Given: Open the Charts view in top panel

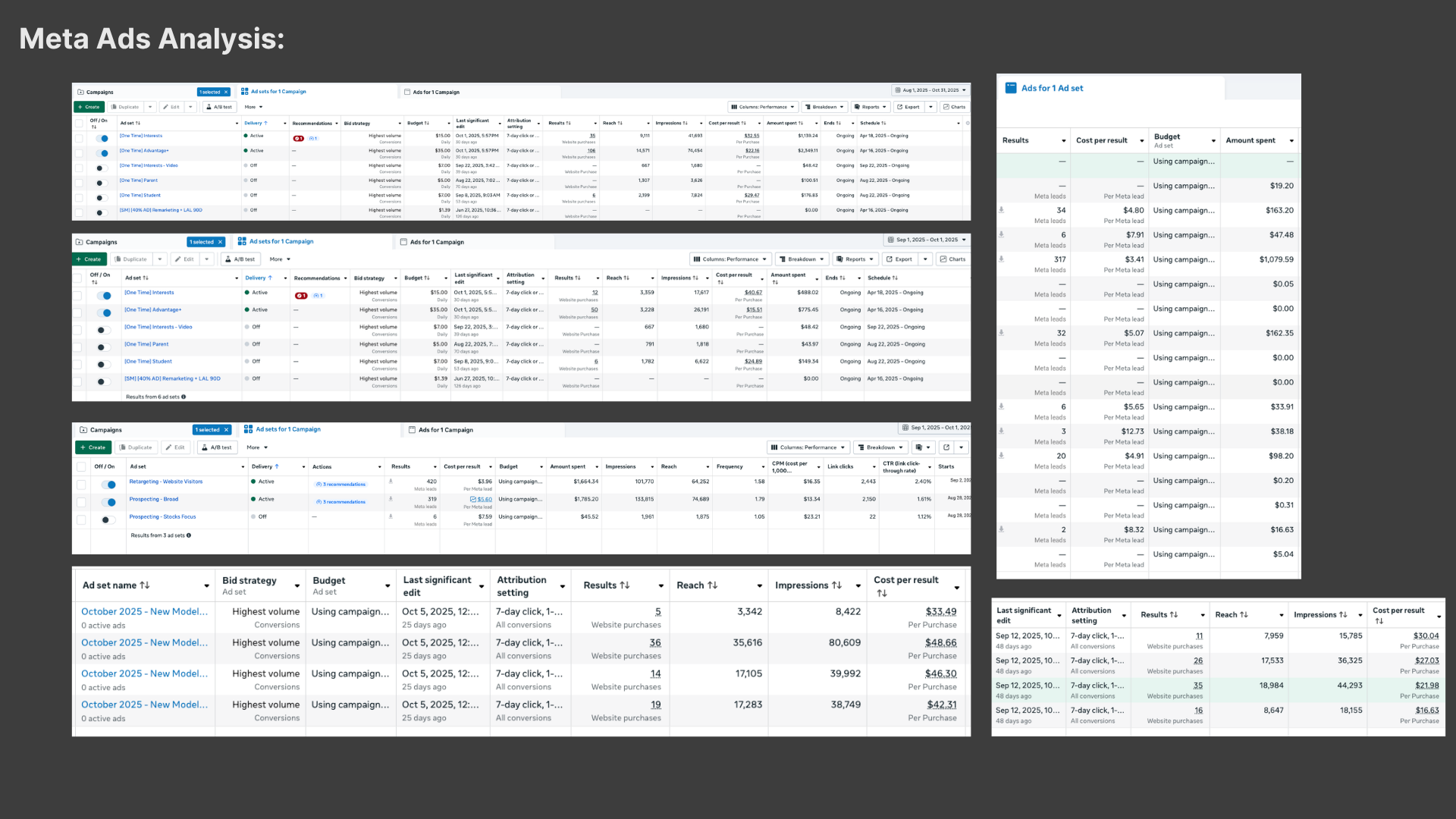Looking at the screenshot, I should pos(955,107).
